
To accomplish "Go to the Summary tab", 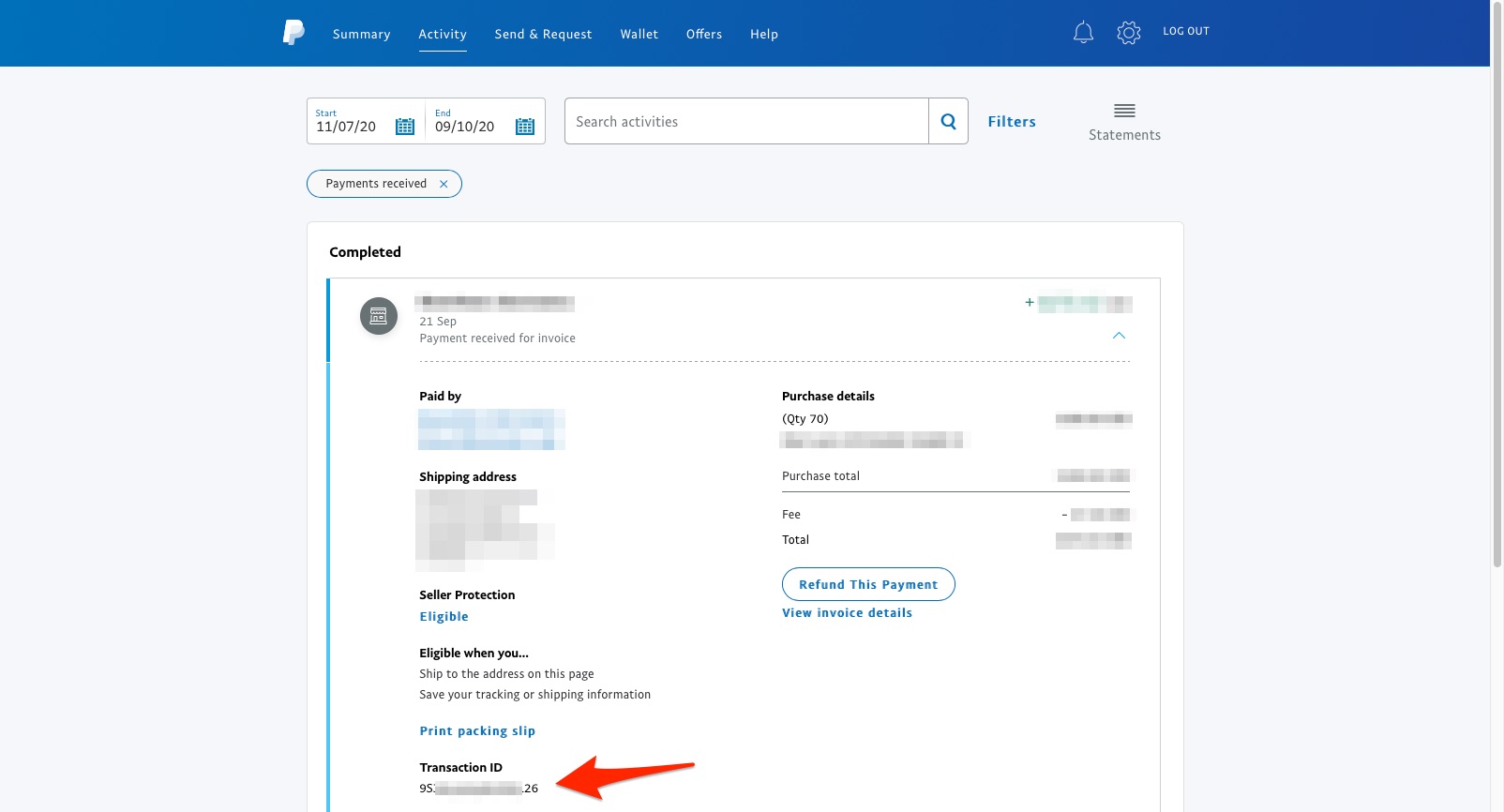I will pyautogui.click(x=361, y=34).
